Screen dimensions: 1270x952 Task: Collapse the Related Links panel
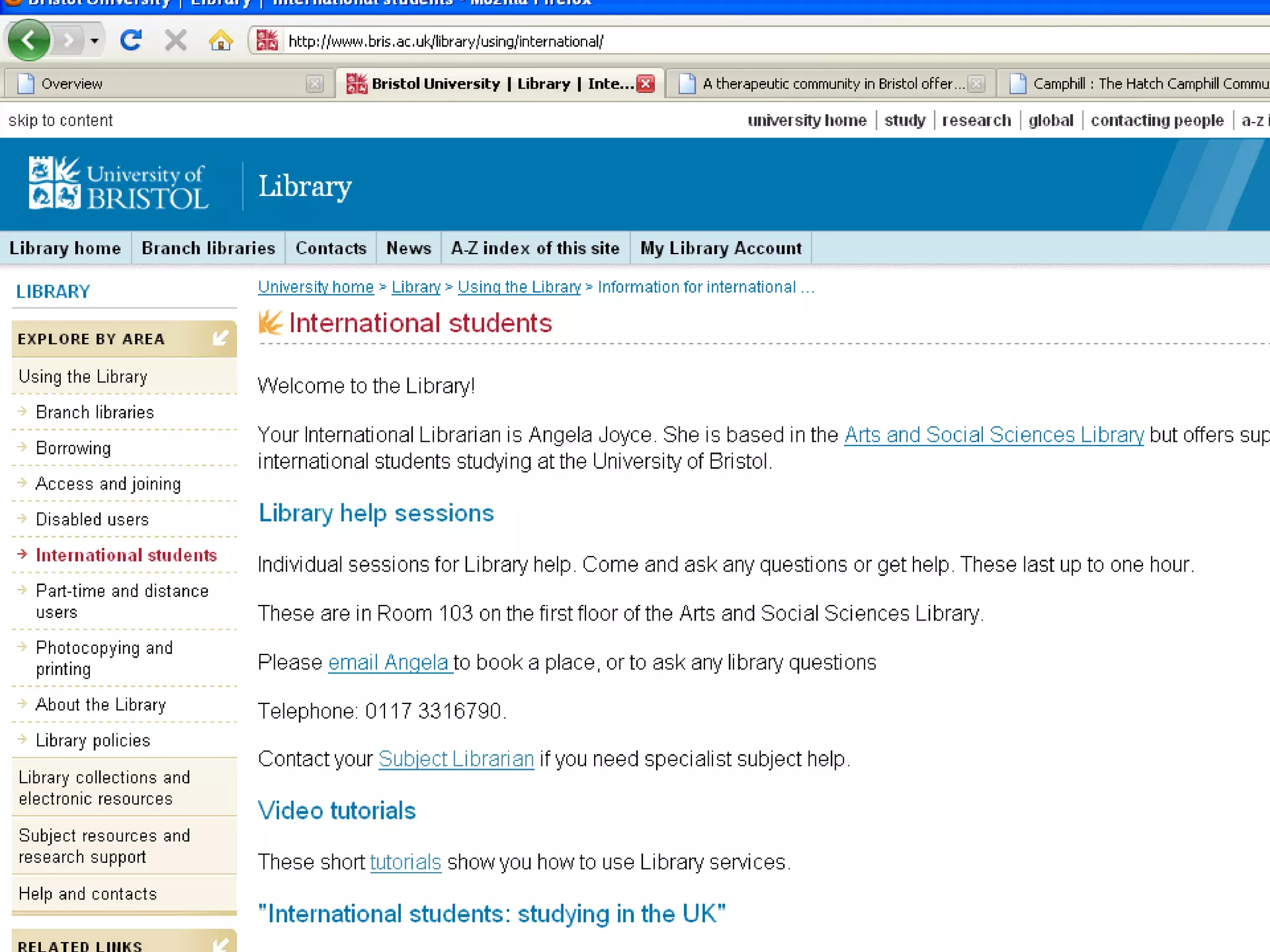tap(220, 945)
